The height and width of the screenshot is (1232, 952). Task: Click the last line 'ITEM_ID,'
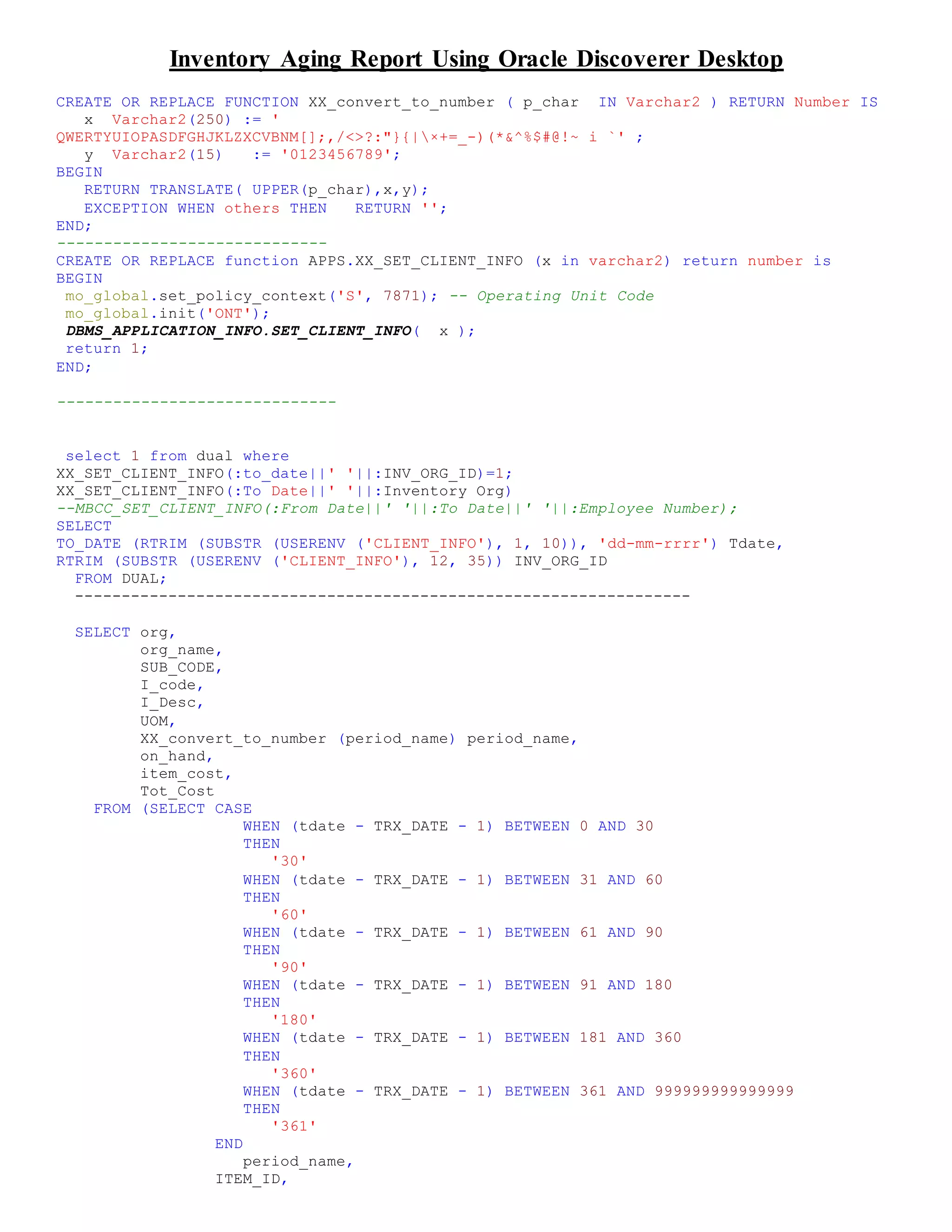[251, 1179]
